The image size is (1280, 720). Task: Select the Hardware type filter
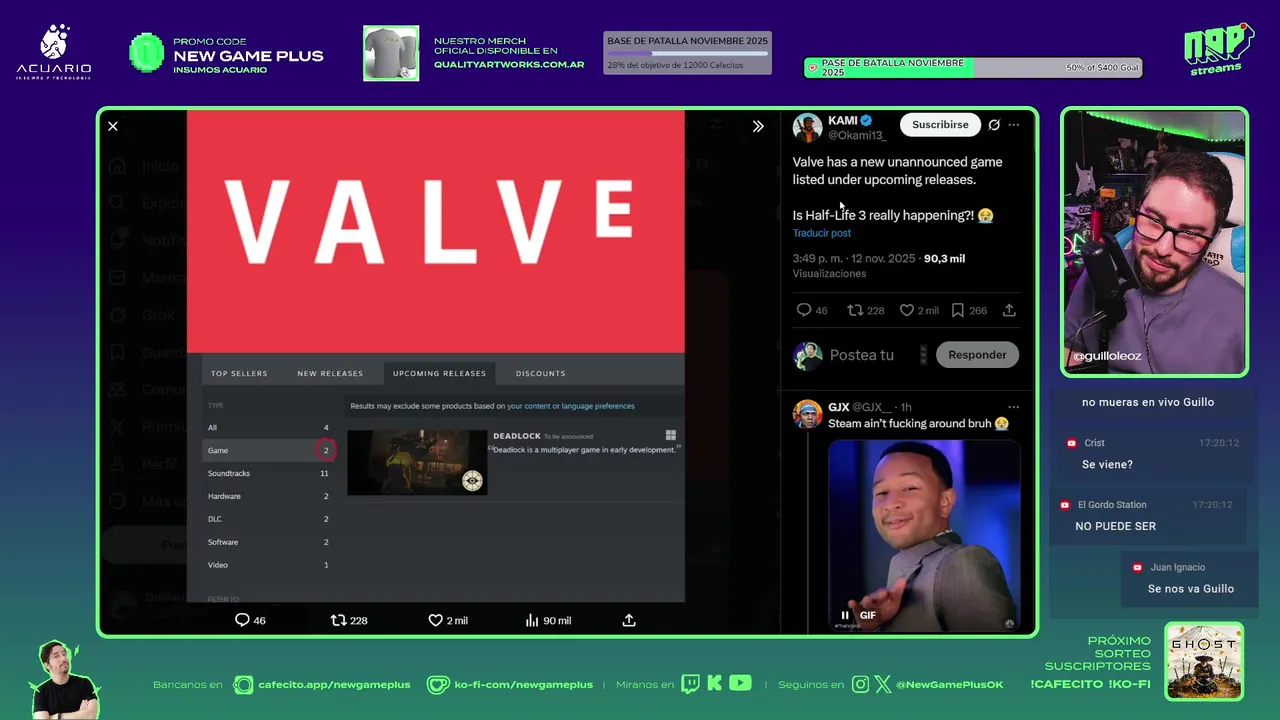click(268, 496)
